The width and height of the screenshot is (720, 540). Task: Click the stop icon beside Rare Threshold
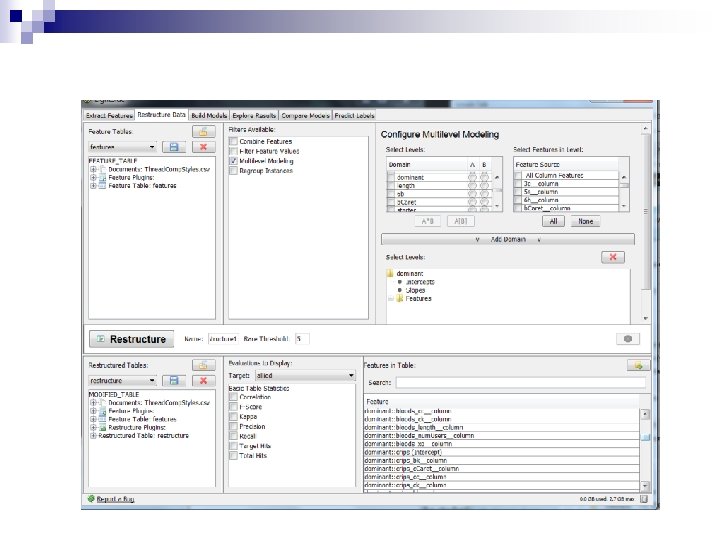628,339
